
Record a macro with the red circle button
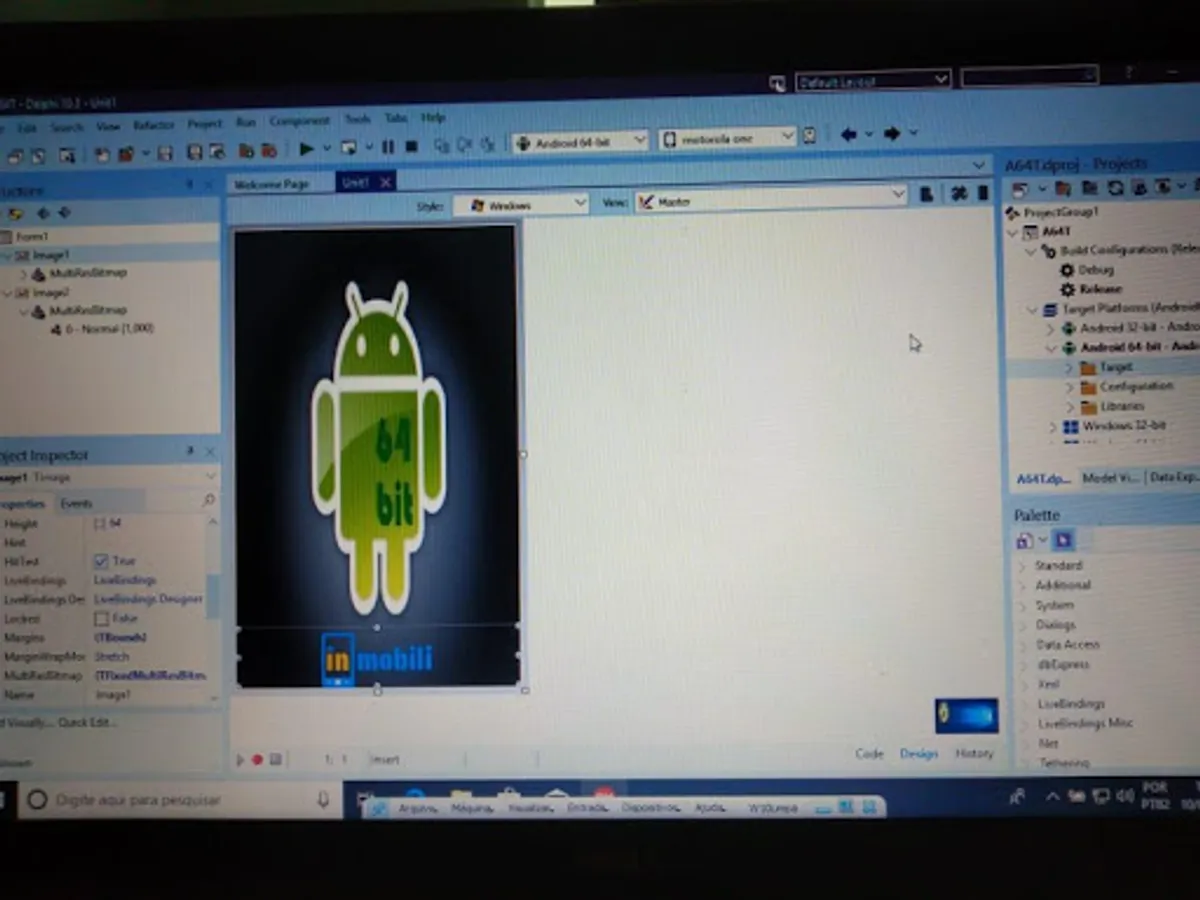257,760
